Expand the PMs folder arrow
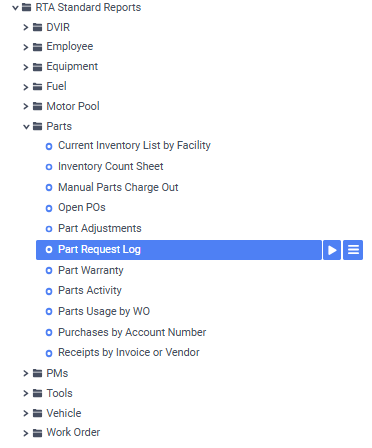Screen dimensions: 372x448 [x=26, y=374]
